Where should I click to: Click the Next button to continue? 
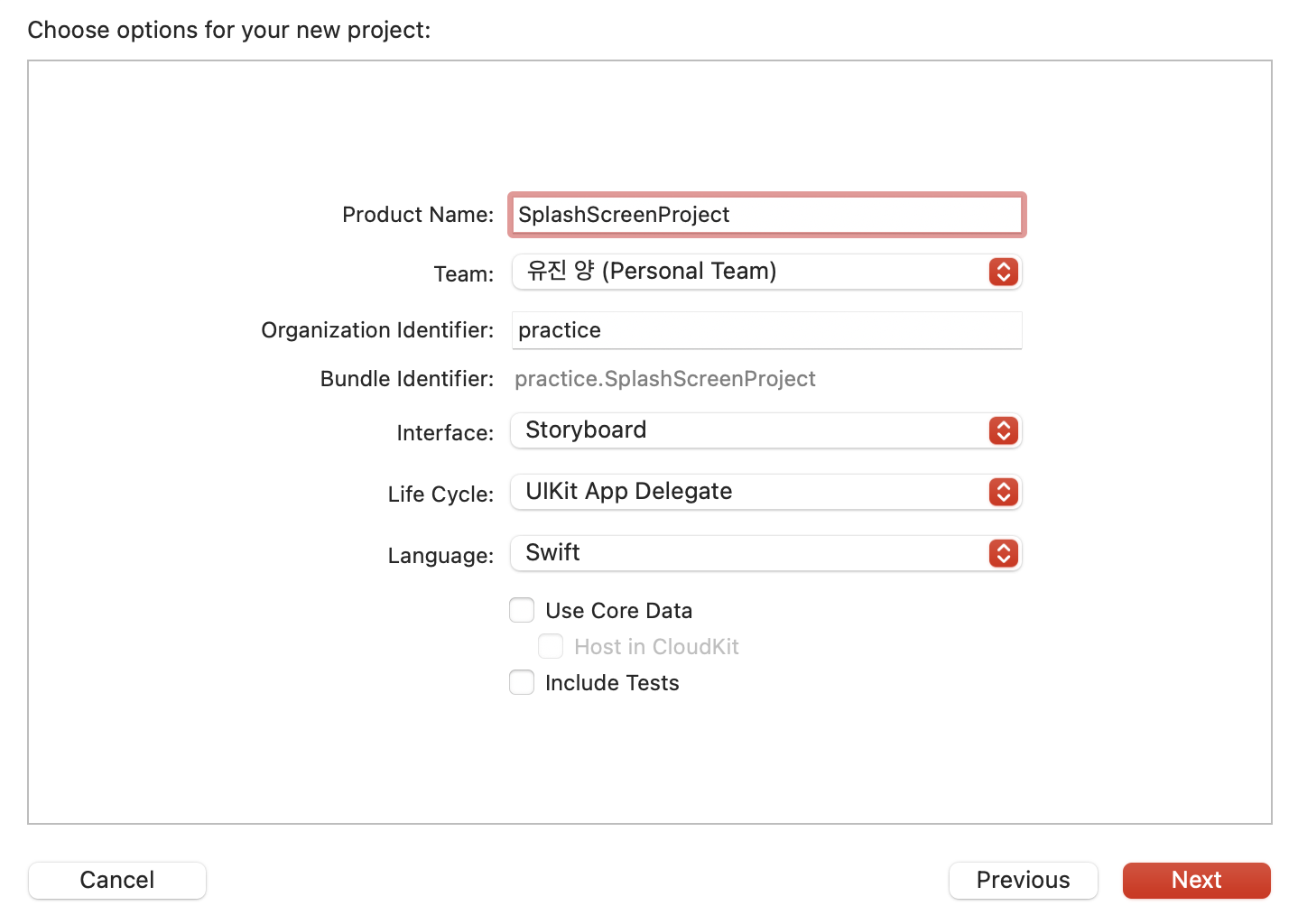click(1196, 880)
